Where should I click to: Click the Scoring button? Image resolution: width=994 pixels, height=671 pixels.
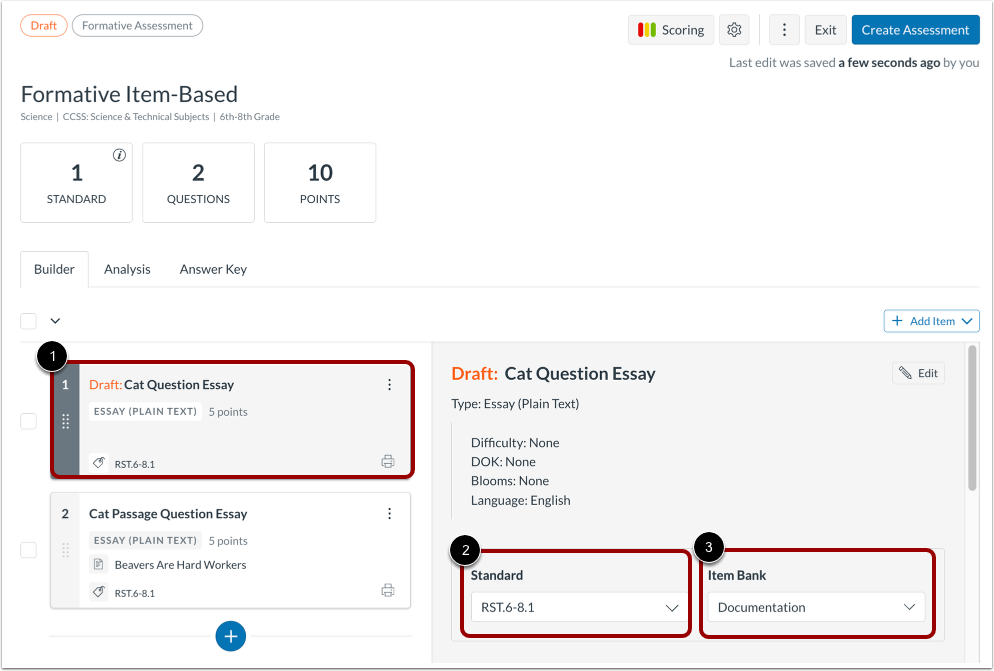671,30
